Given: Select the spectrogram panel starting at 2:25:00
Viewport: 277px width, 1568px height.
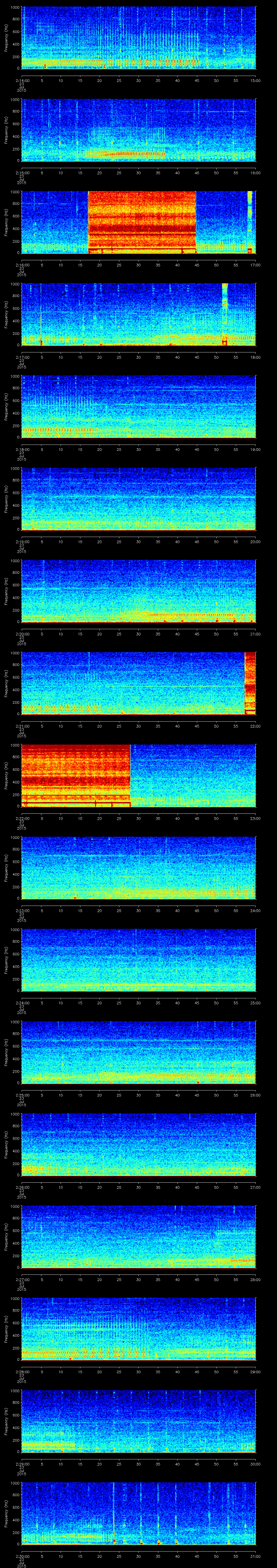Looking at the screenshot, I should [138, 1052].
